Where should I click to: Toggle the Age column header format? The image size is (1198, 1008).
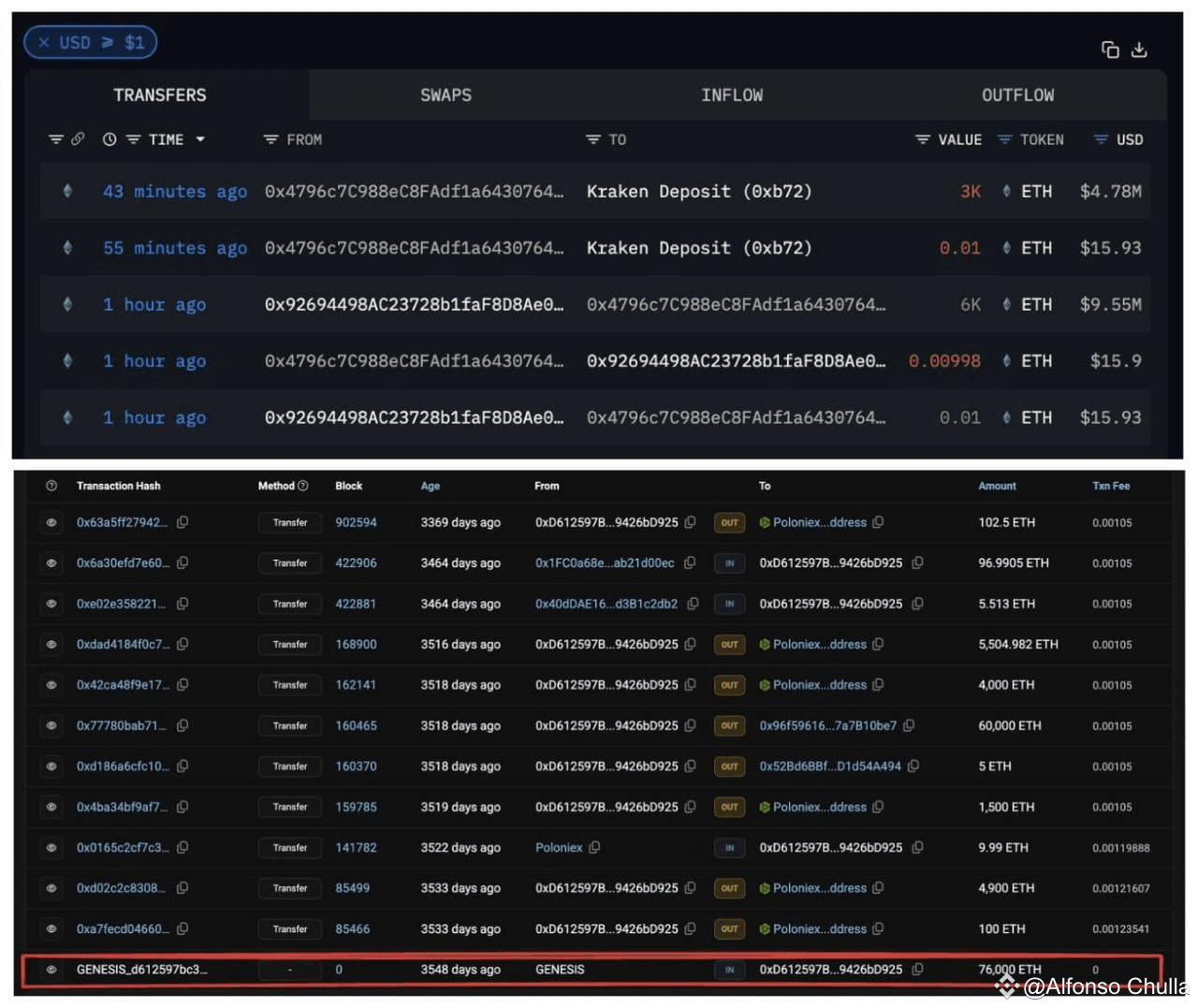point(431,486)
